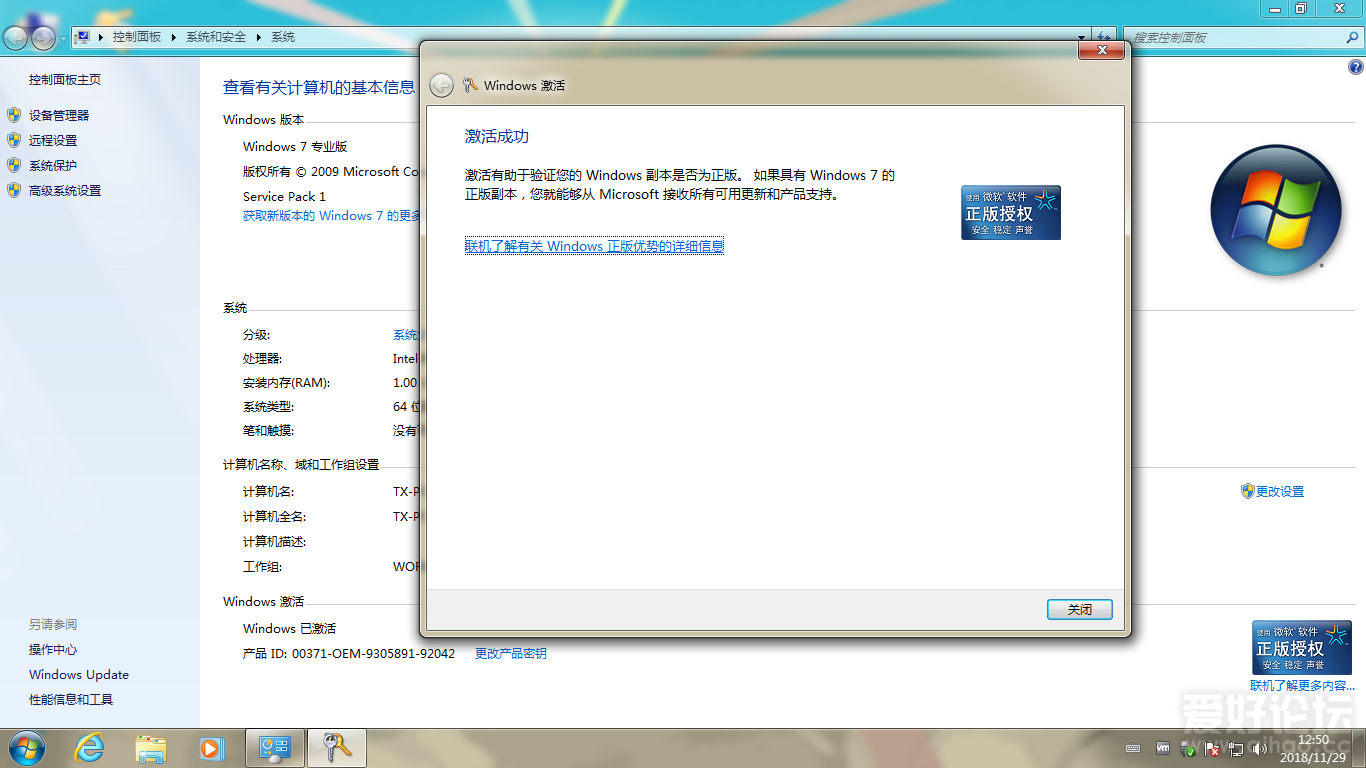Click the shield icon beside 更改设置
This screenshot has width=1366, height=768.
pos(1247,491)
